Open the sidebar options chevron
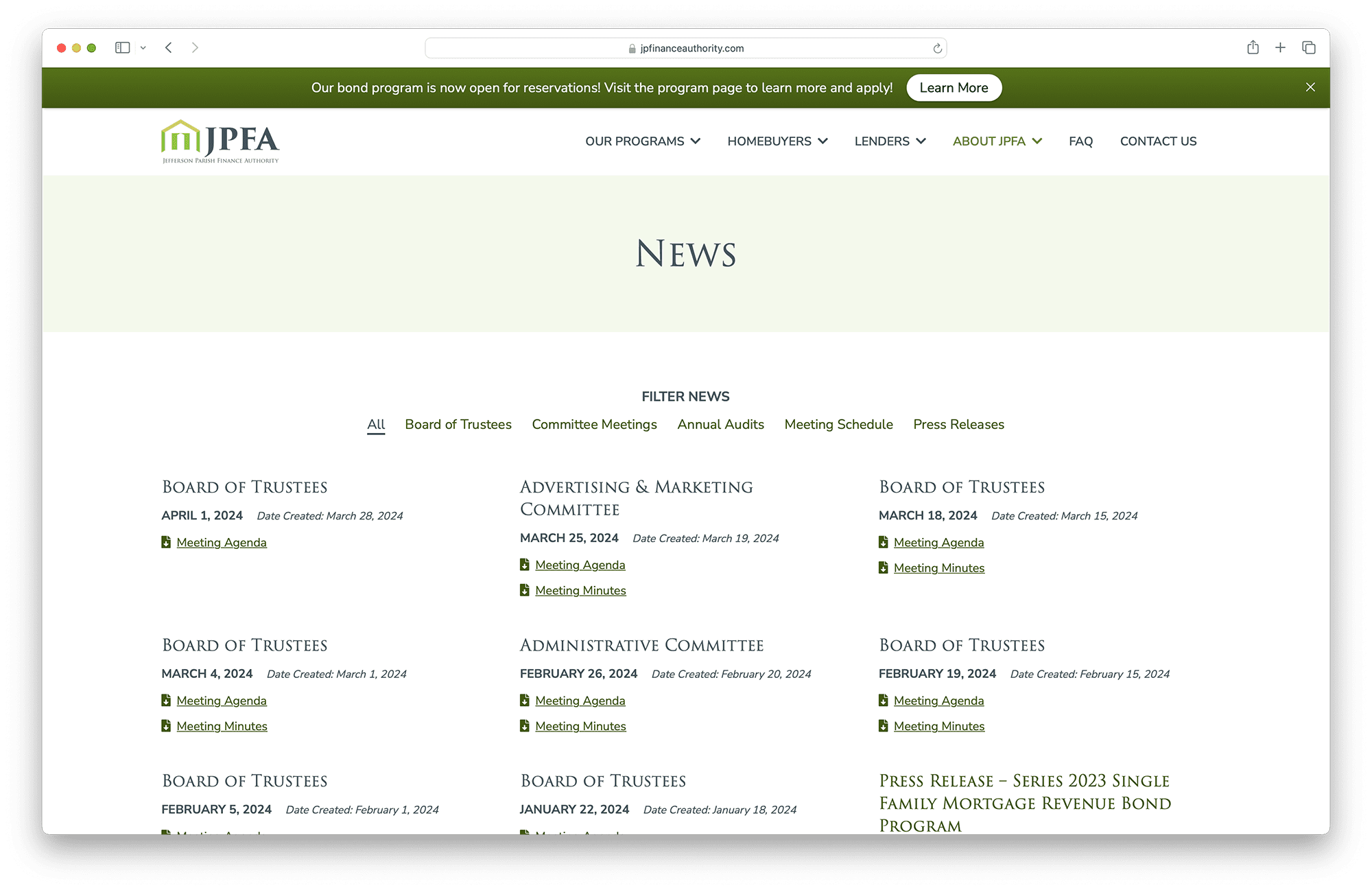 (143, 48)
